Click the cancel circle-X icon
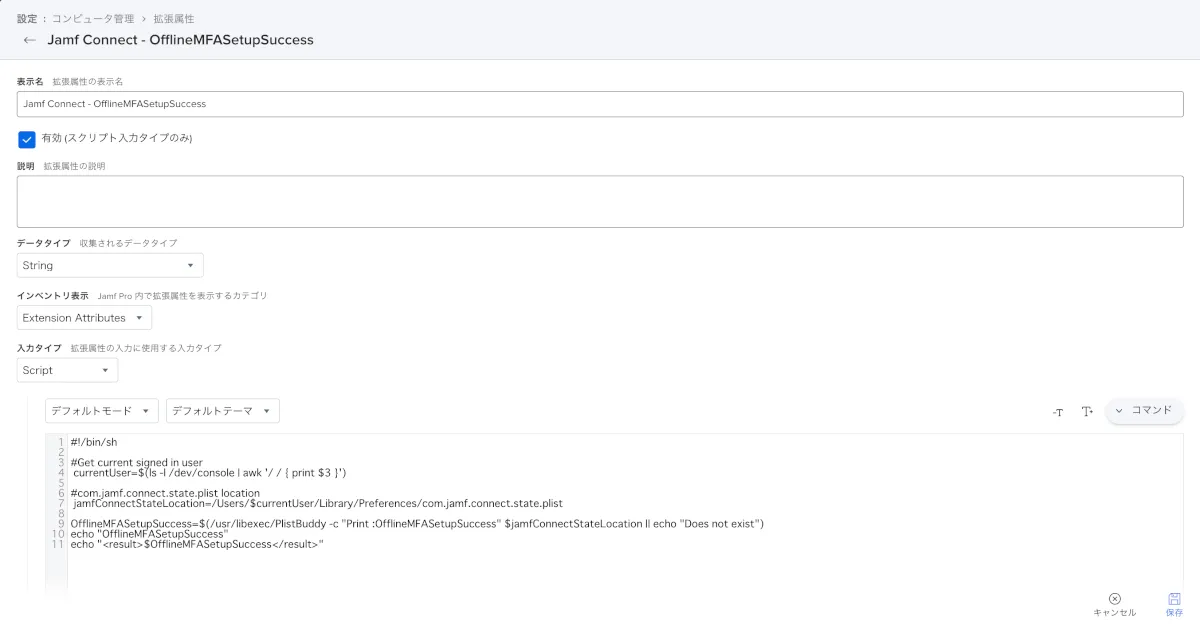Viewport: 1200px width, 625px height. coord(1114,598)
